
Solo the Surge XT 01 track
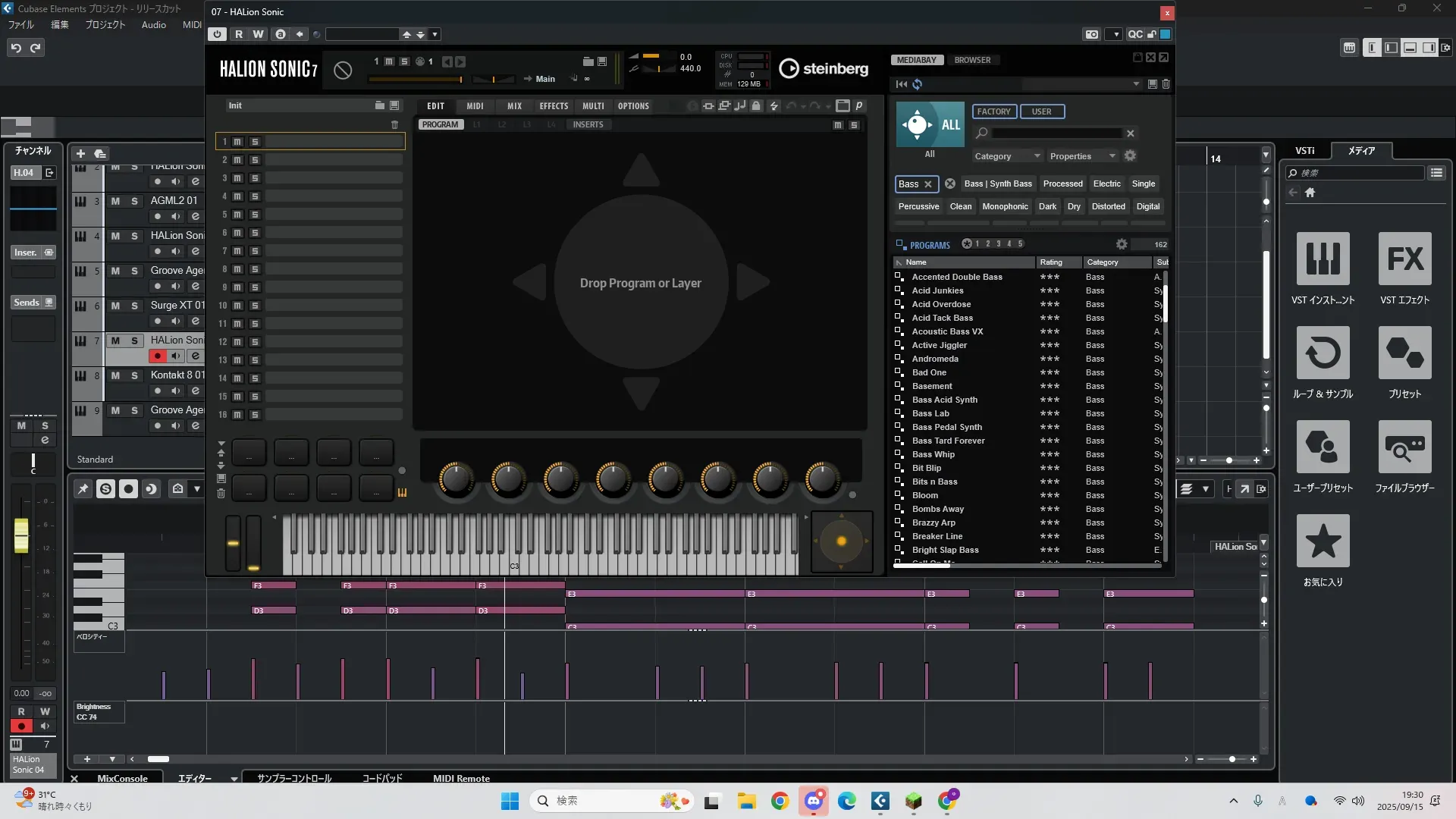[134, 306]
